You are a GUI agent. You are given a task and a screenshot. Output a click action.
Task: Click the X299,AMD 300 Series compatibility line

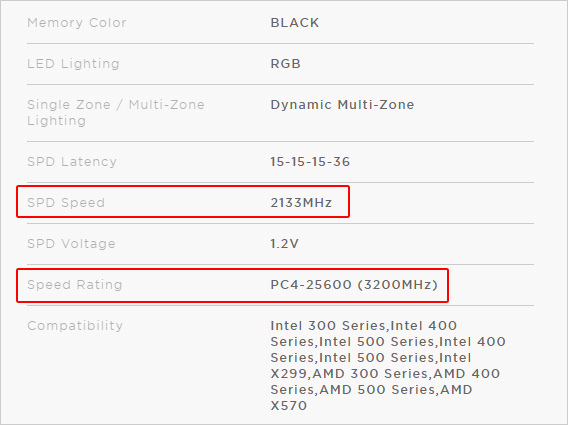pos(385,374)
